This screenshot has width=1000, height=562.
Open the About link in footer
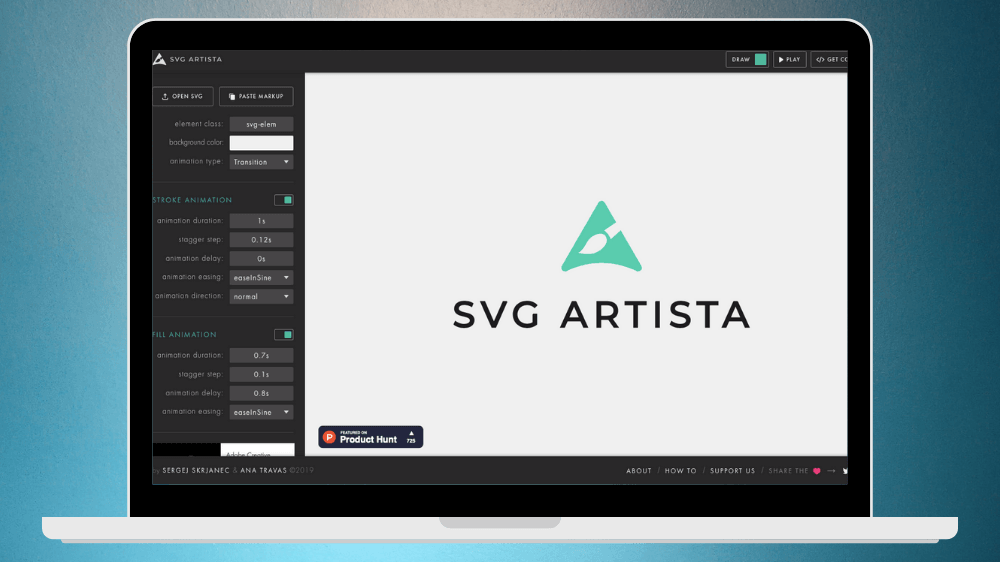638,471
